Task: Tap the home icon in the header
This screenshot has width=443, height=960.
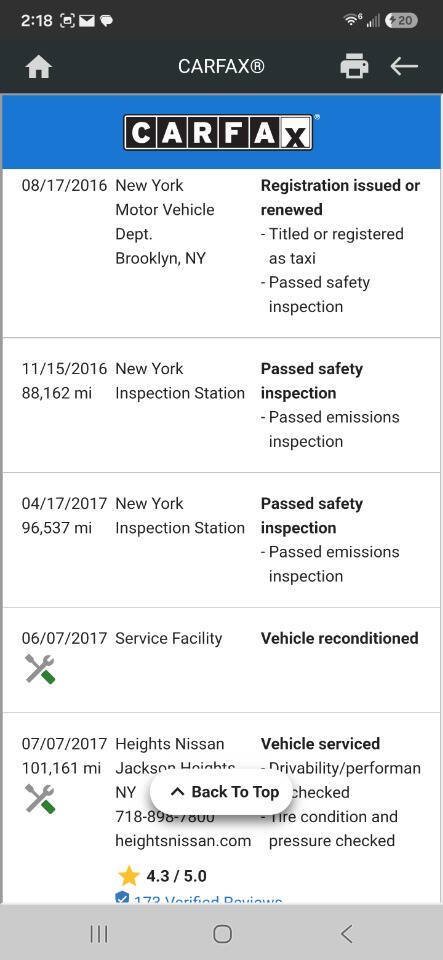Action: [38, 67]
